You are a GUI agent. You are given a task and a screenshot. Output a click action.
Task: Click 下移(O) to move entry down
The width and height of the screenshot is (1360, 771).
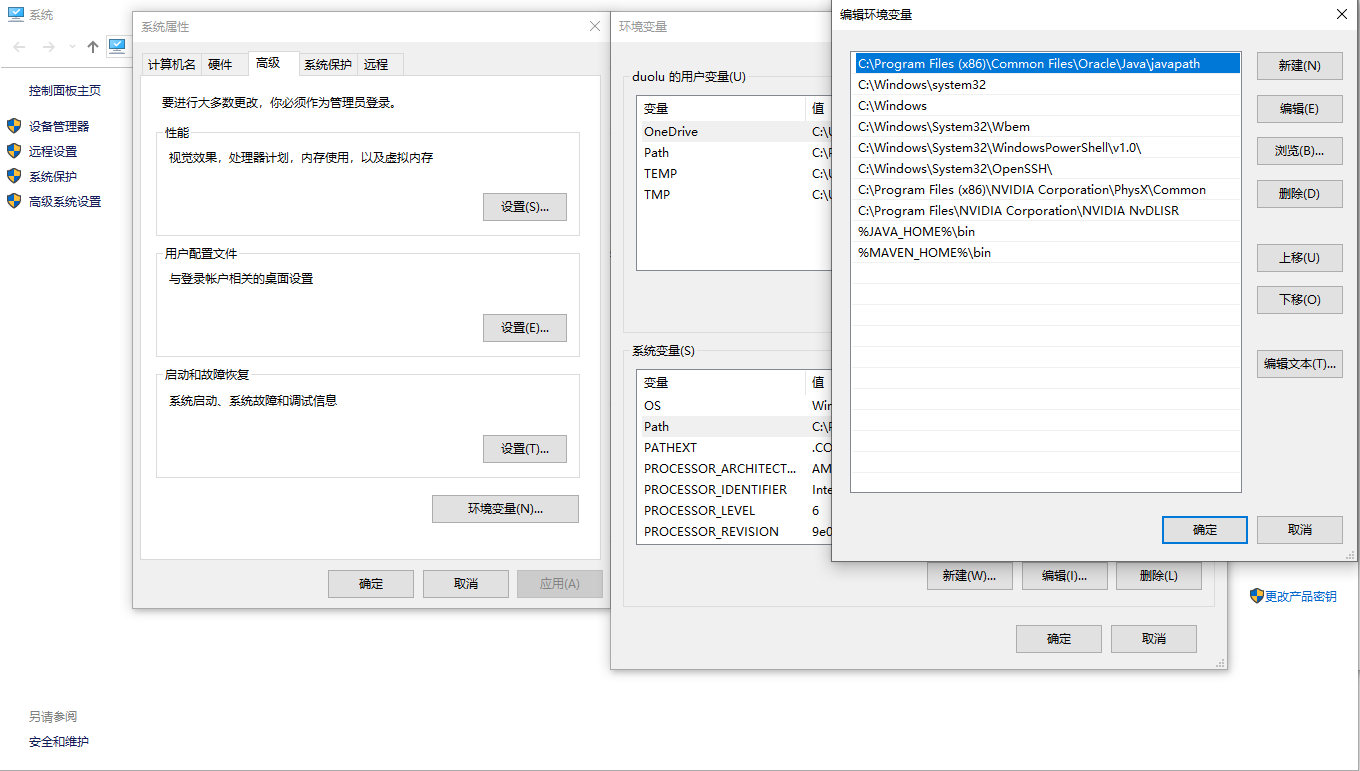(x=1300, y=300)
